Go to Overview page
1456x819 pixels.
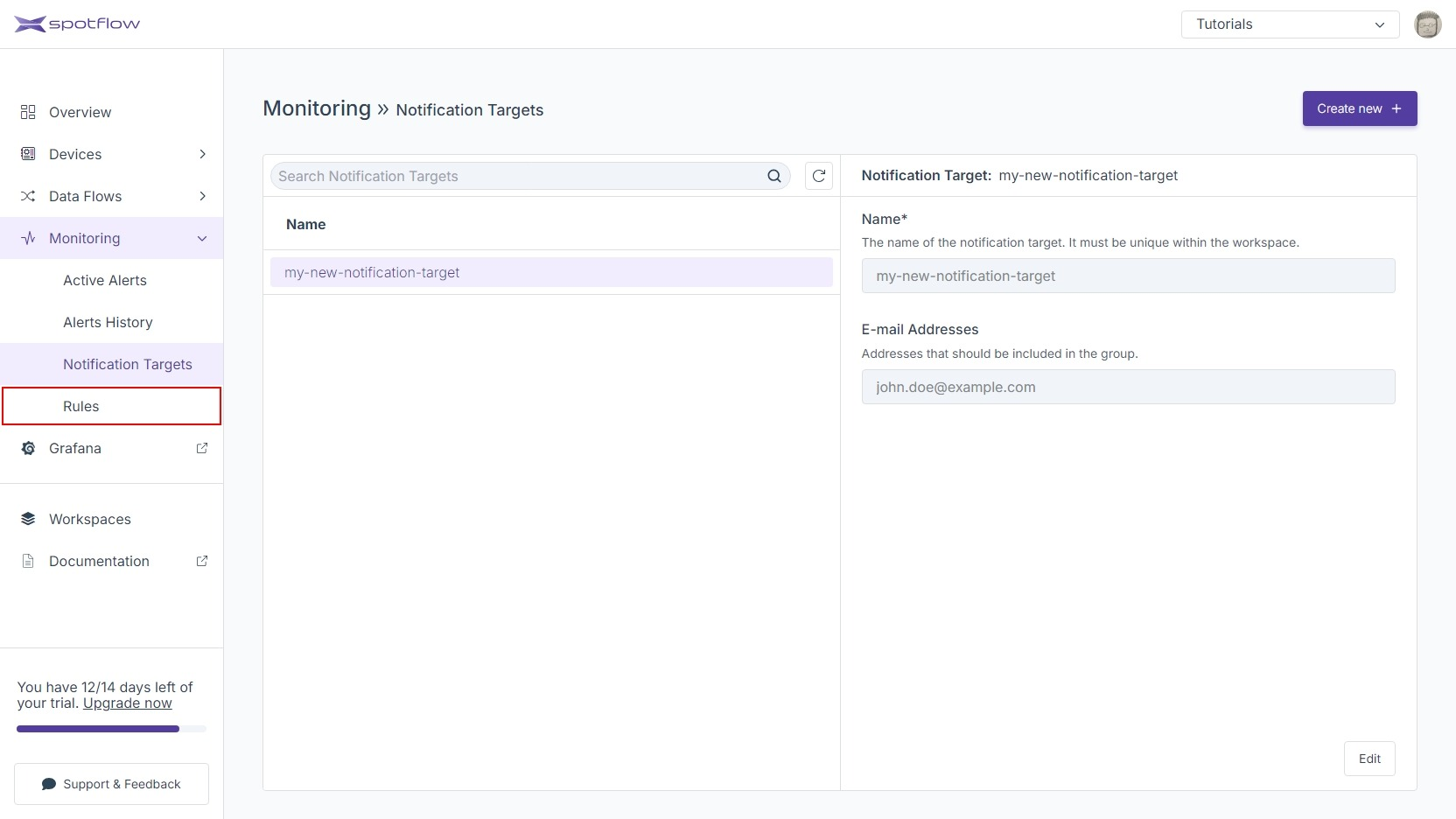(112, 112)
